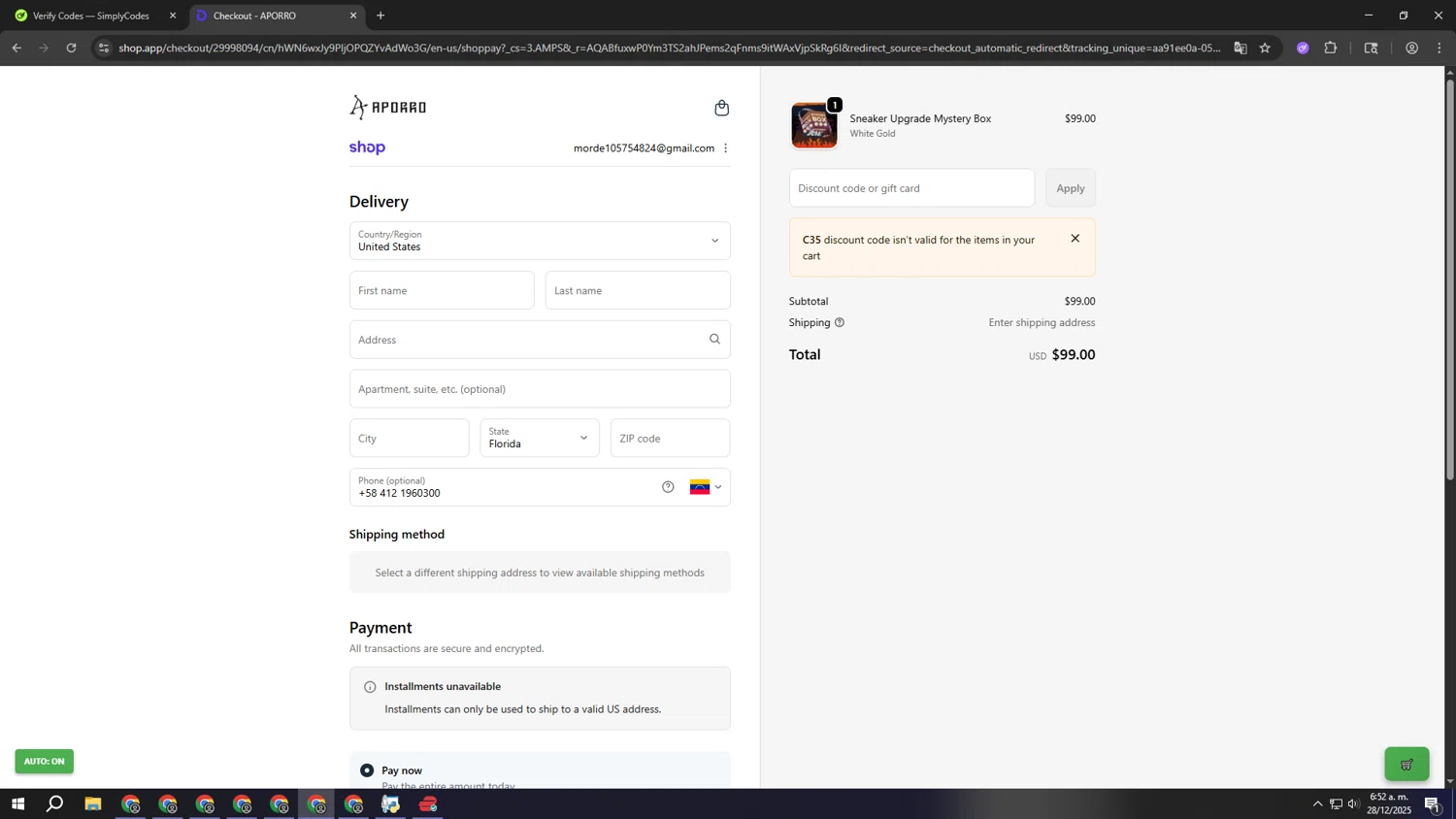
Task: Click the ZIP code field
Action: point(670,438)
